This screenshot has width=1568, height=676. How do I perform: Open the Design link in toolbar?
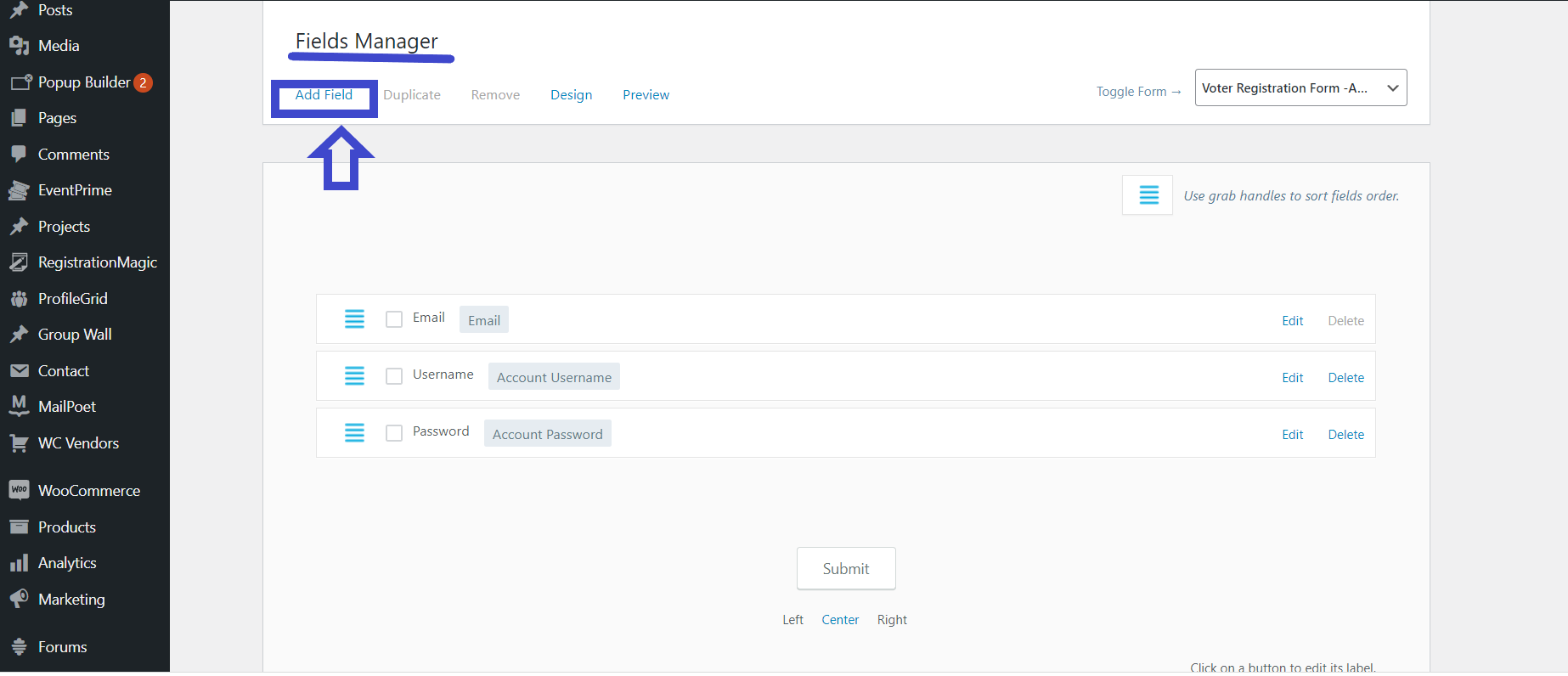tap(571, 95)
